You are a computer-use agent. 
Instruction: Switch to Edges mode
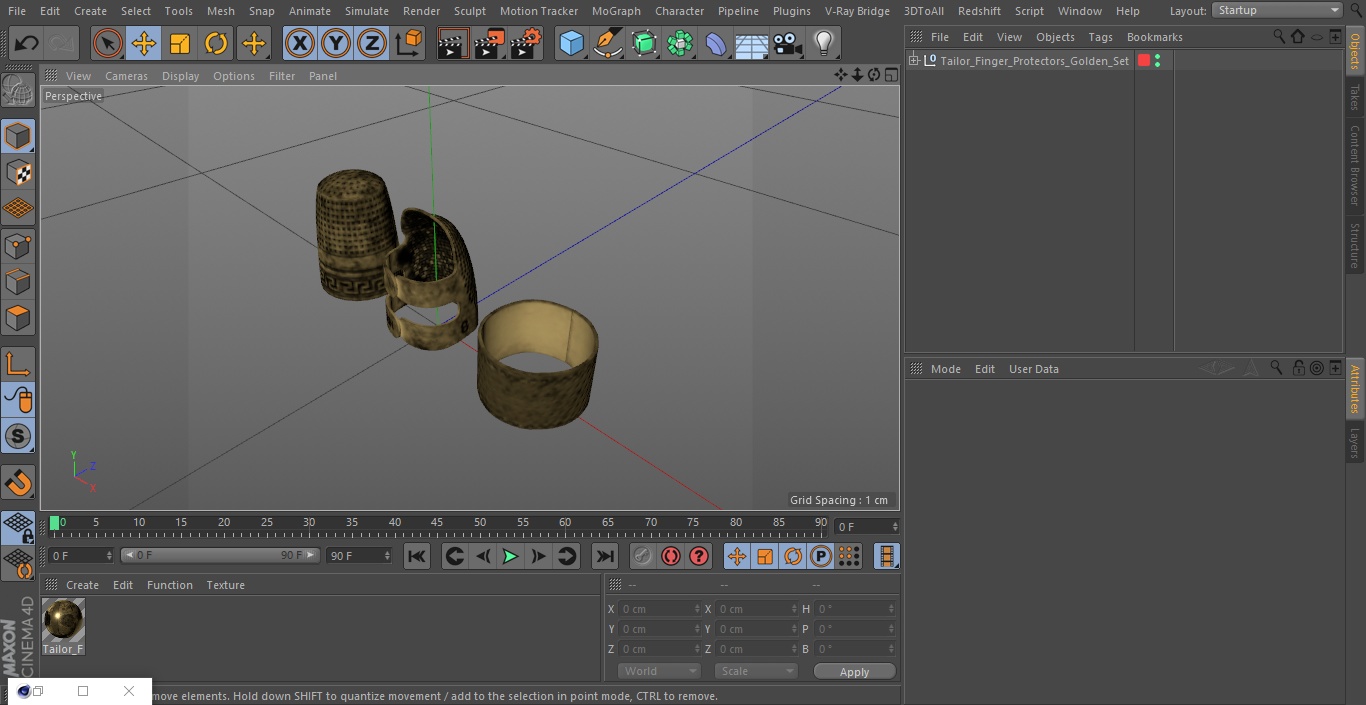(x=18, y=281)
